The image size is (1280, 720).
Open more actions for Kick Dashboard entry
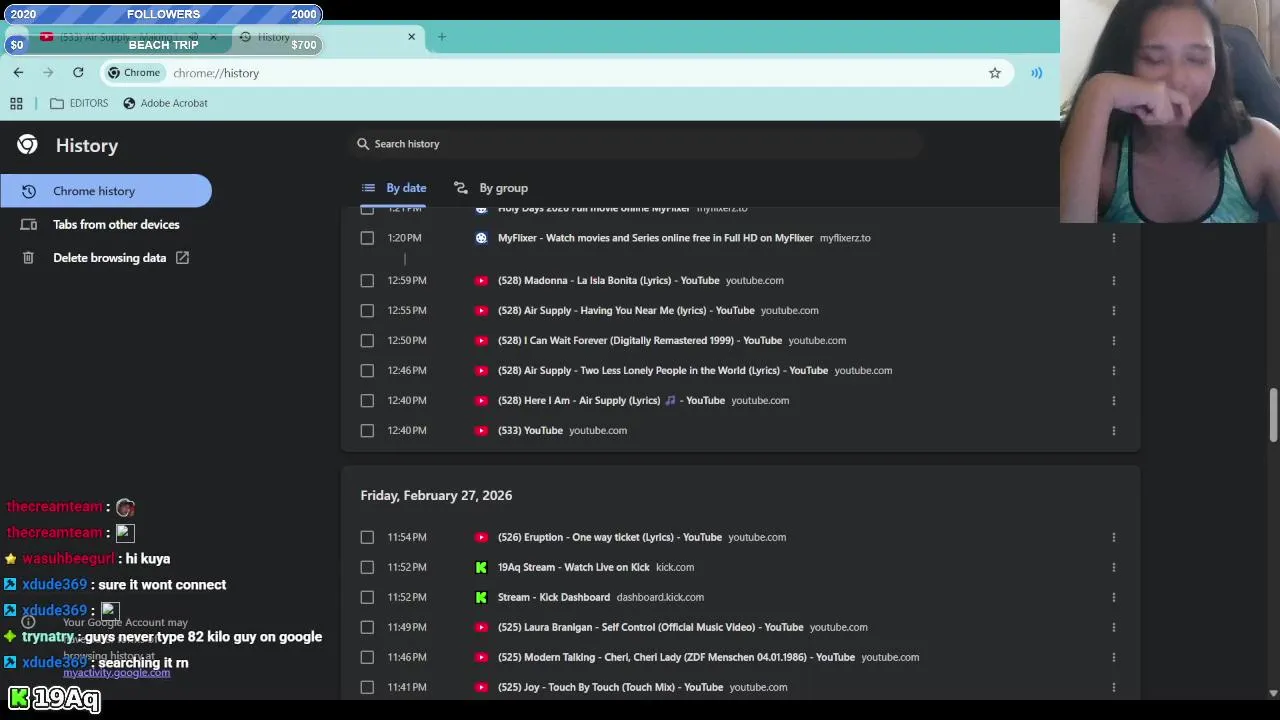point(1113,598)
